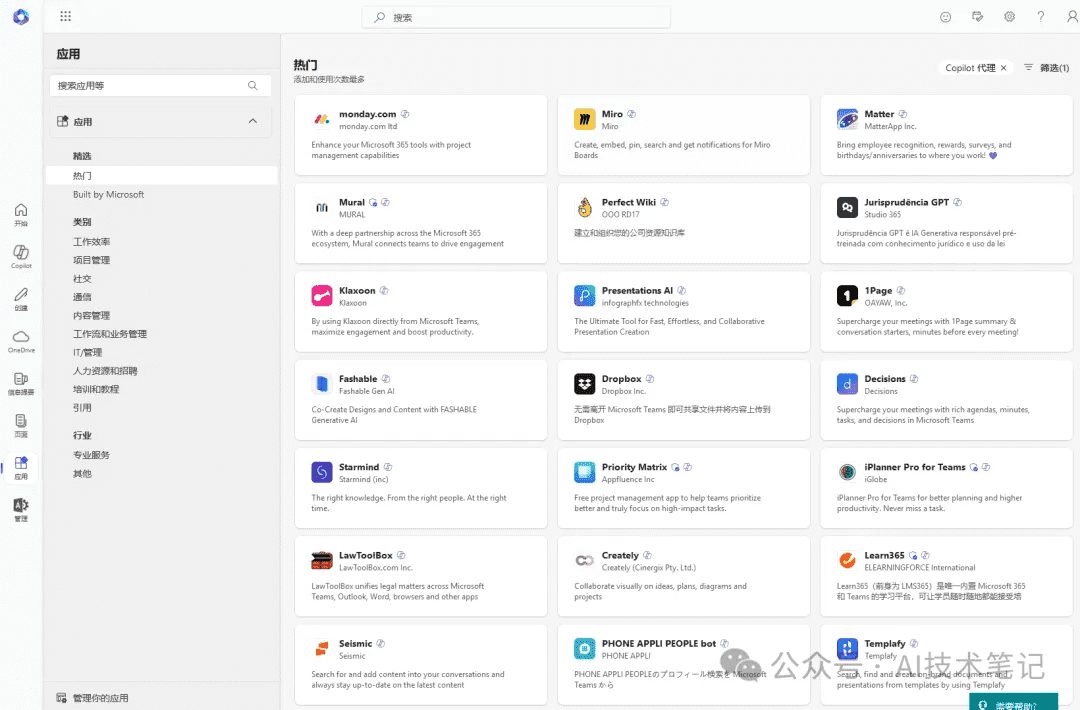Click the Microsoft 365 Copilot logo

click(x=21, y=17)
